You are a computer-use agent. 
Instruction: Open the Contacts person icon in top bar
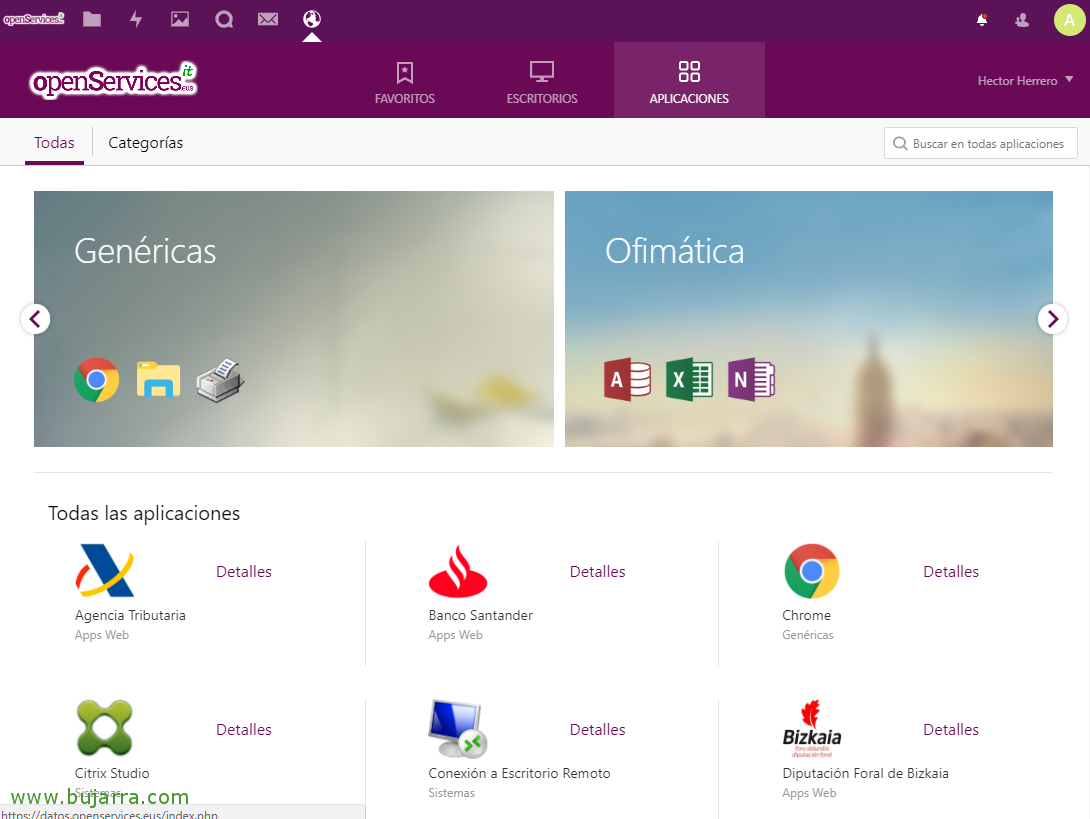(1021, 19)
